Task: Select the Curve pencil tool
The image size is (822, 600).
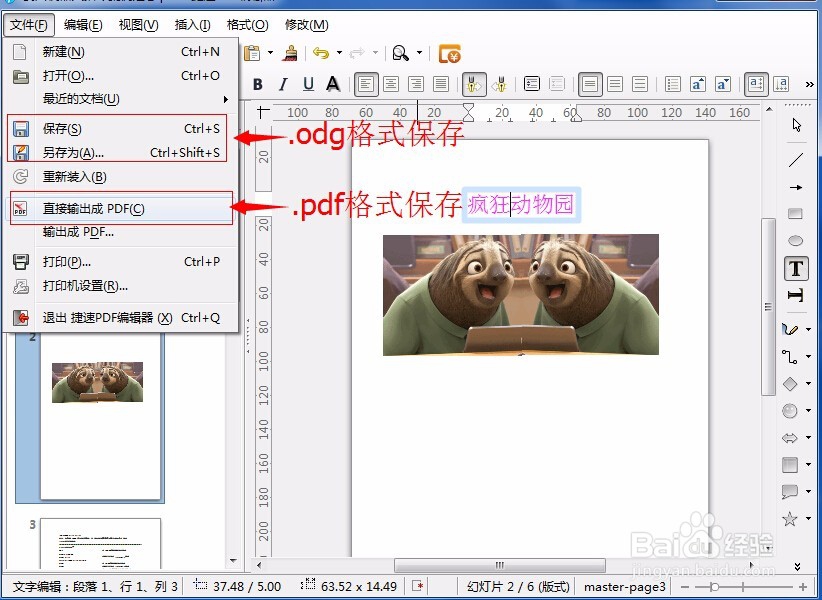Action: click(790, 329)
